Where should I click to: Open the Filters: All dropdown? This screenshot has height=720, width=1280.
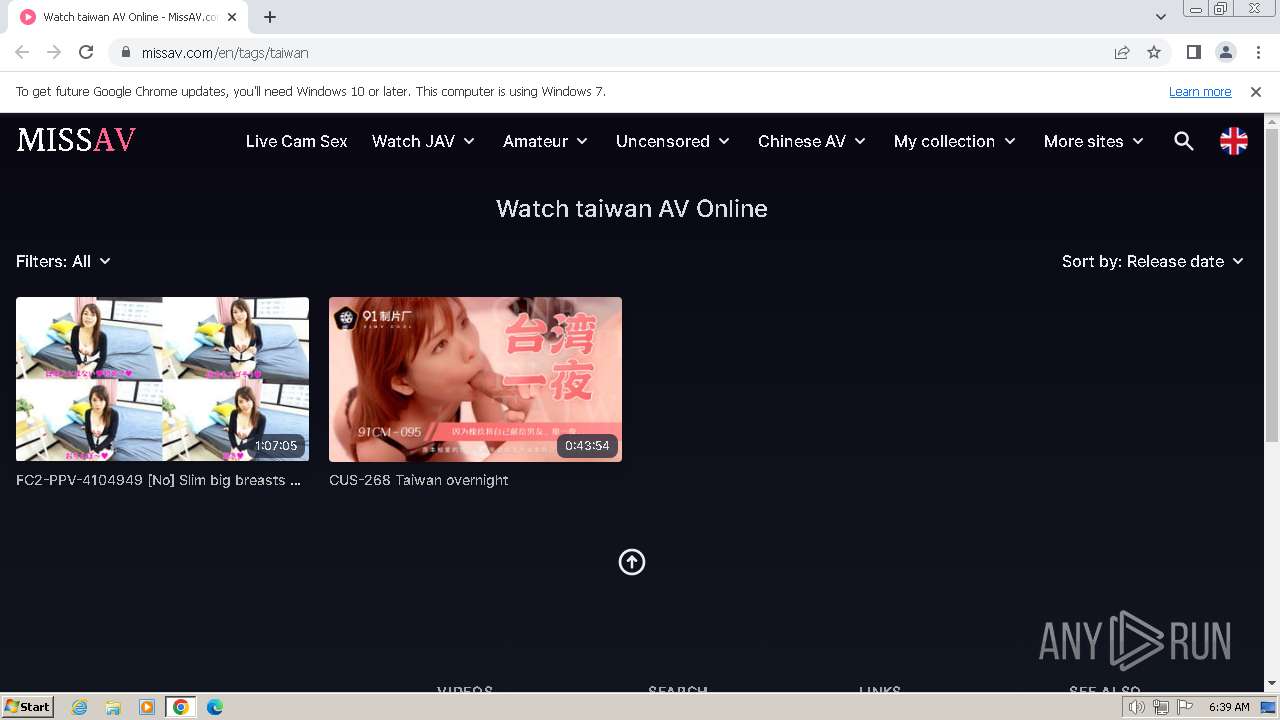(64, 261)
